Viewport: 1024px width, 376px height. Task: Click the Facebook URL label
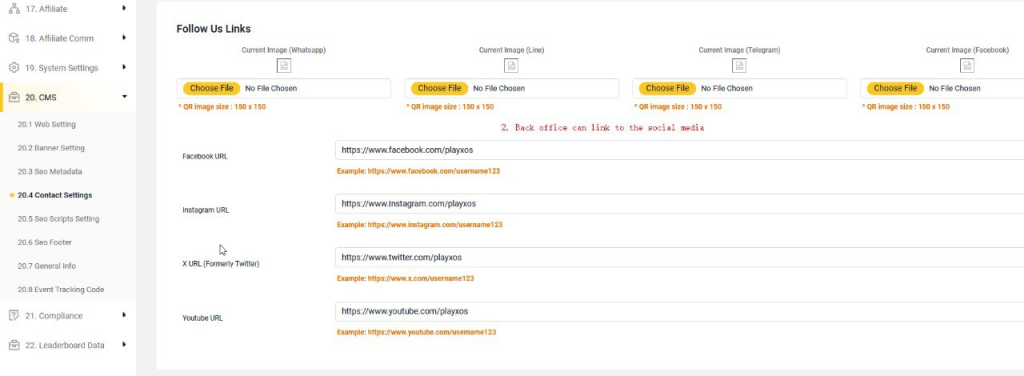tap(205, 157)
